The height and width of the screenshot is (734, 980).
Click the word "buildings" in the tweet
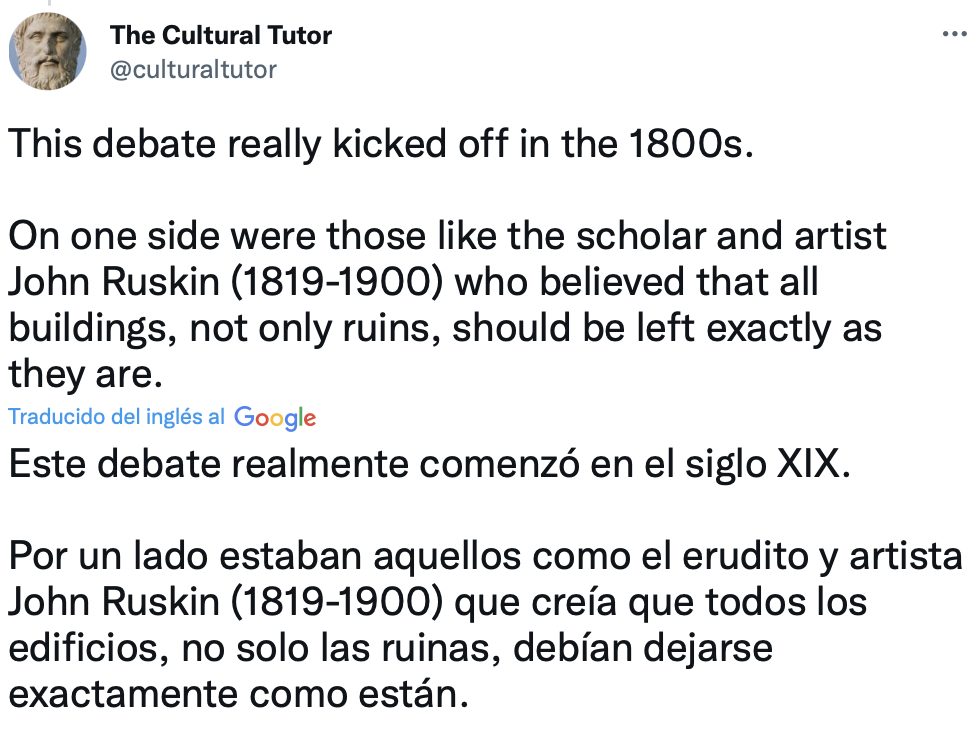(86, 328)
